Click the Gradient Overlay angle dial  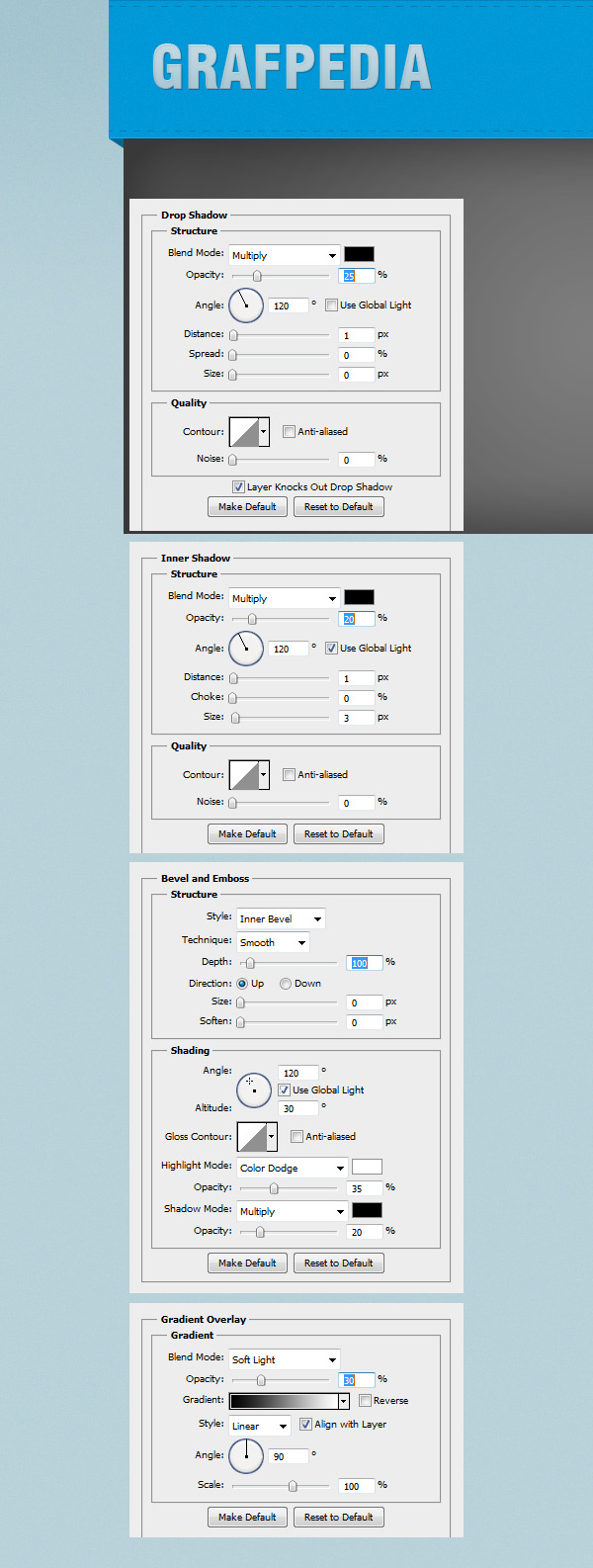click(246, 1455)
